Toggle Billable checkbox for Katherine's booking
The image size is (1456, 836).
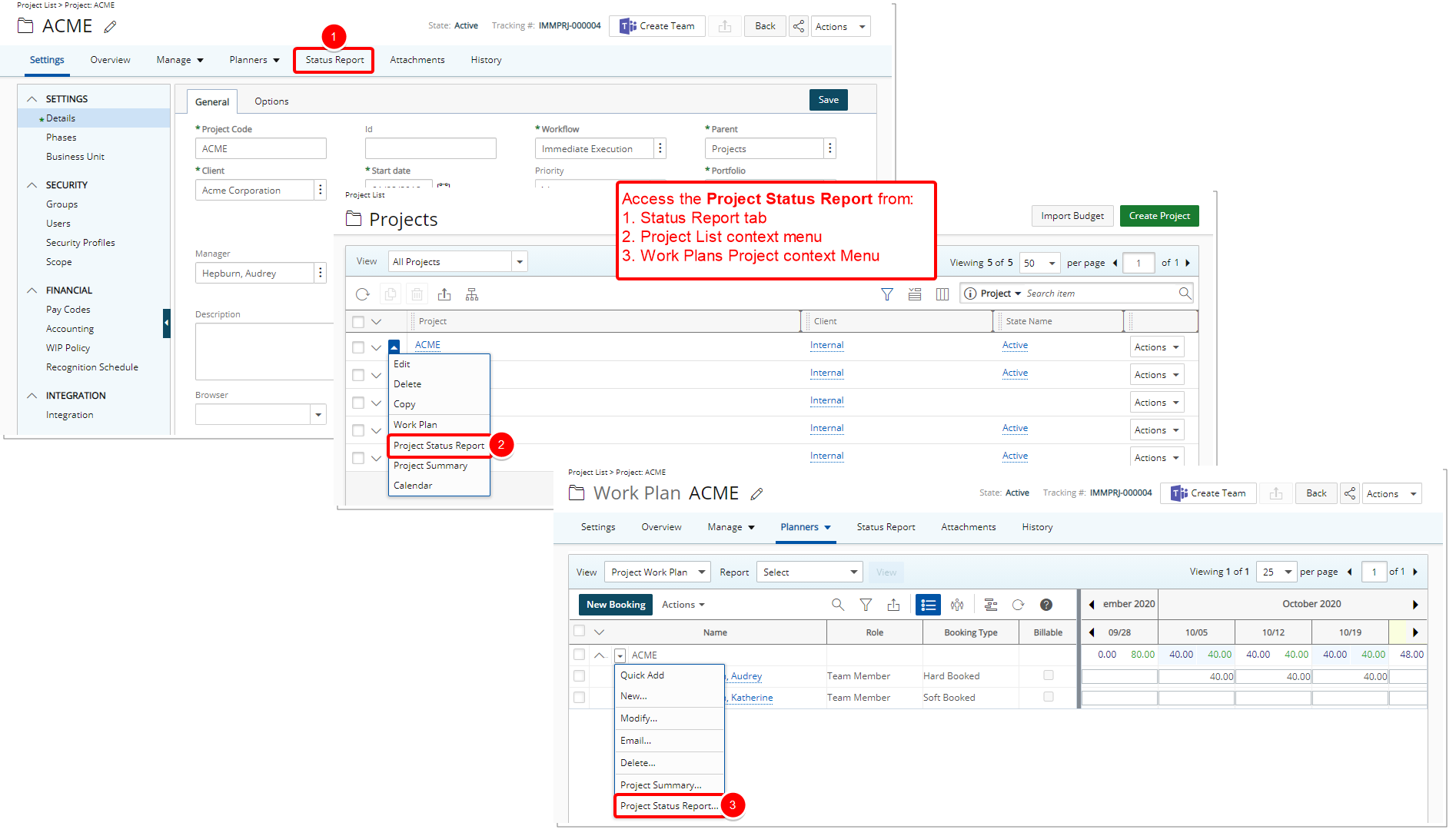(1049, 697)
